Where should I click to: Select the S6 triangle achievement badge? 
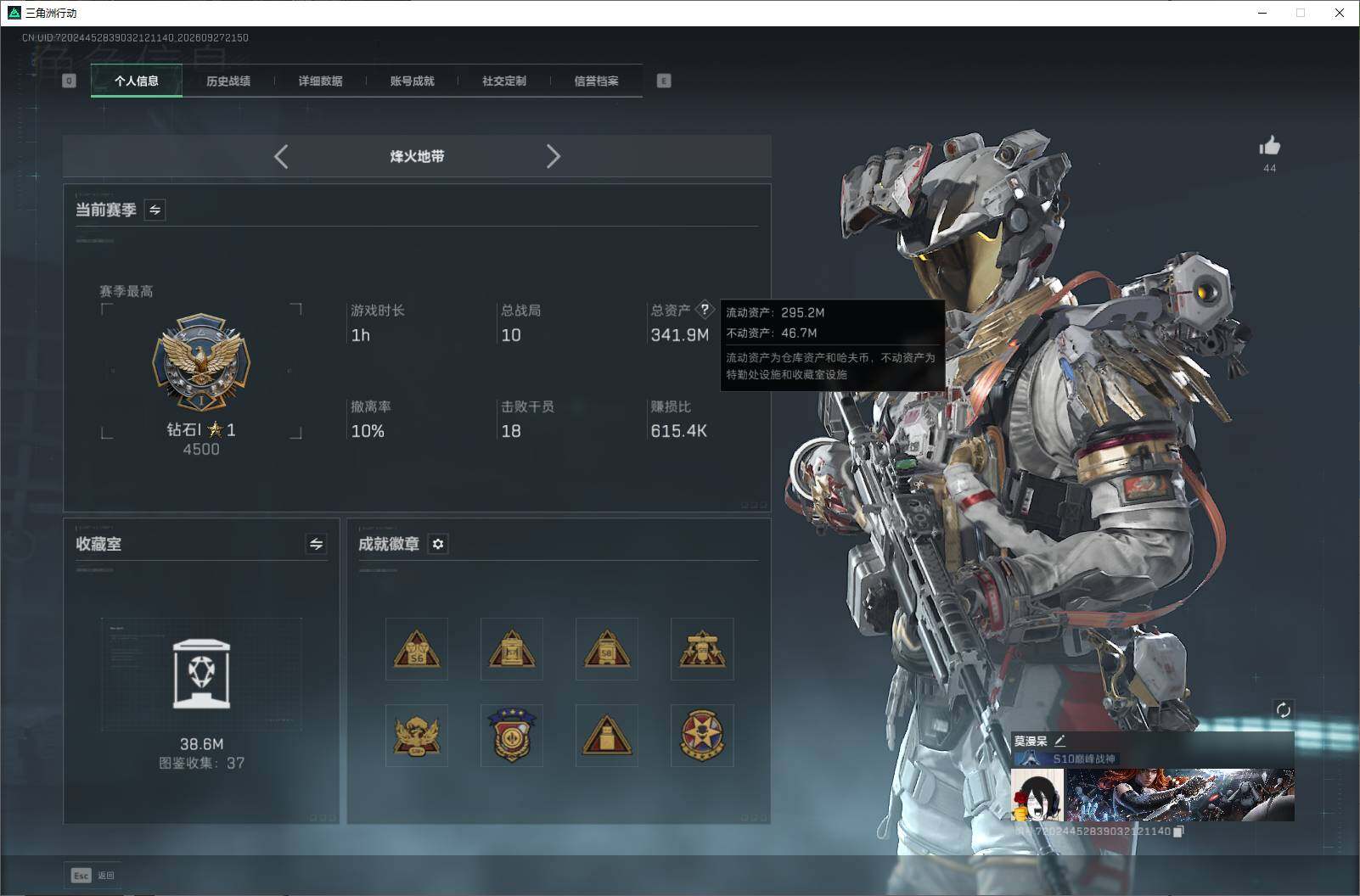pyautogui.click(x=417, y=649)
